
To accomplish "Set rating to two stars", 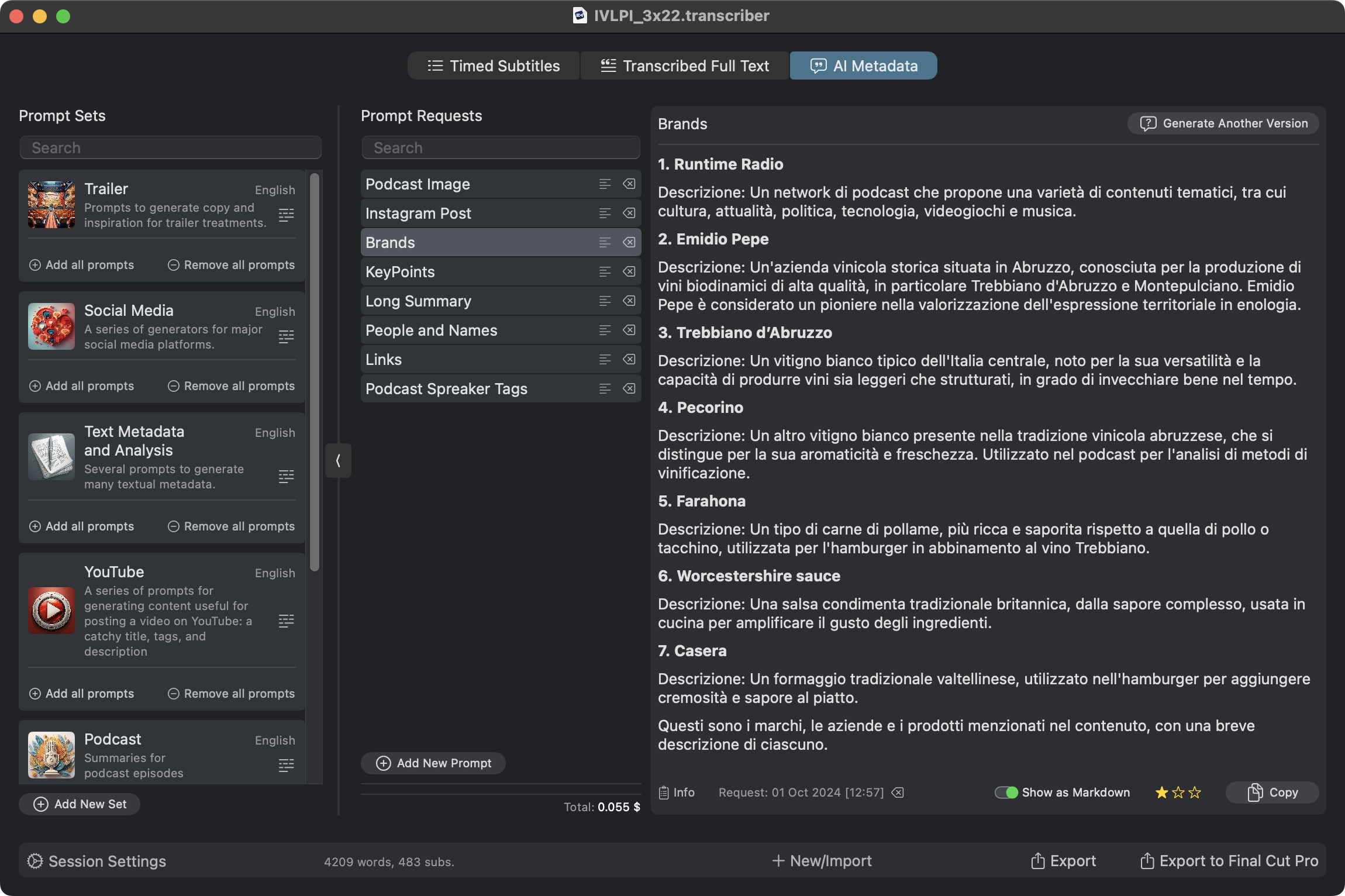I will pos(1178,792).
